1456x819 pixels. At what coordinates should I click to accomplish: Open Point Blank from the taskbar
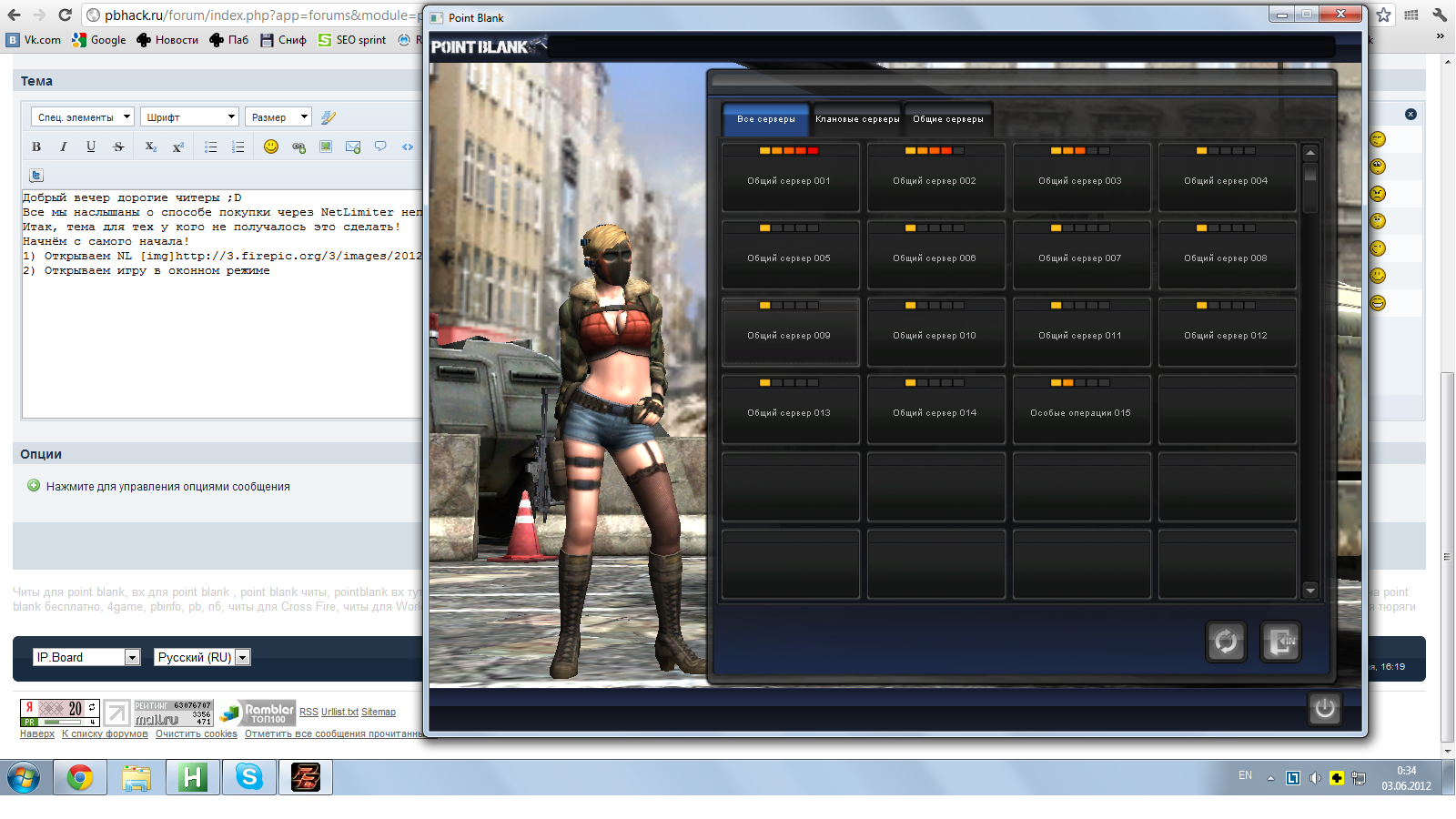point(305,777)
